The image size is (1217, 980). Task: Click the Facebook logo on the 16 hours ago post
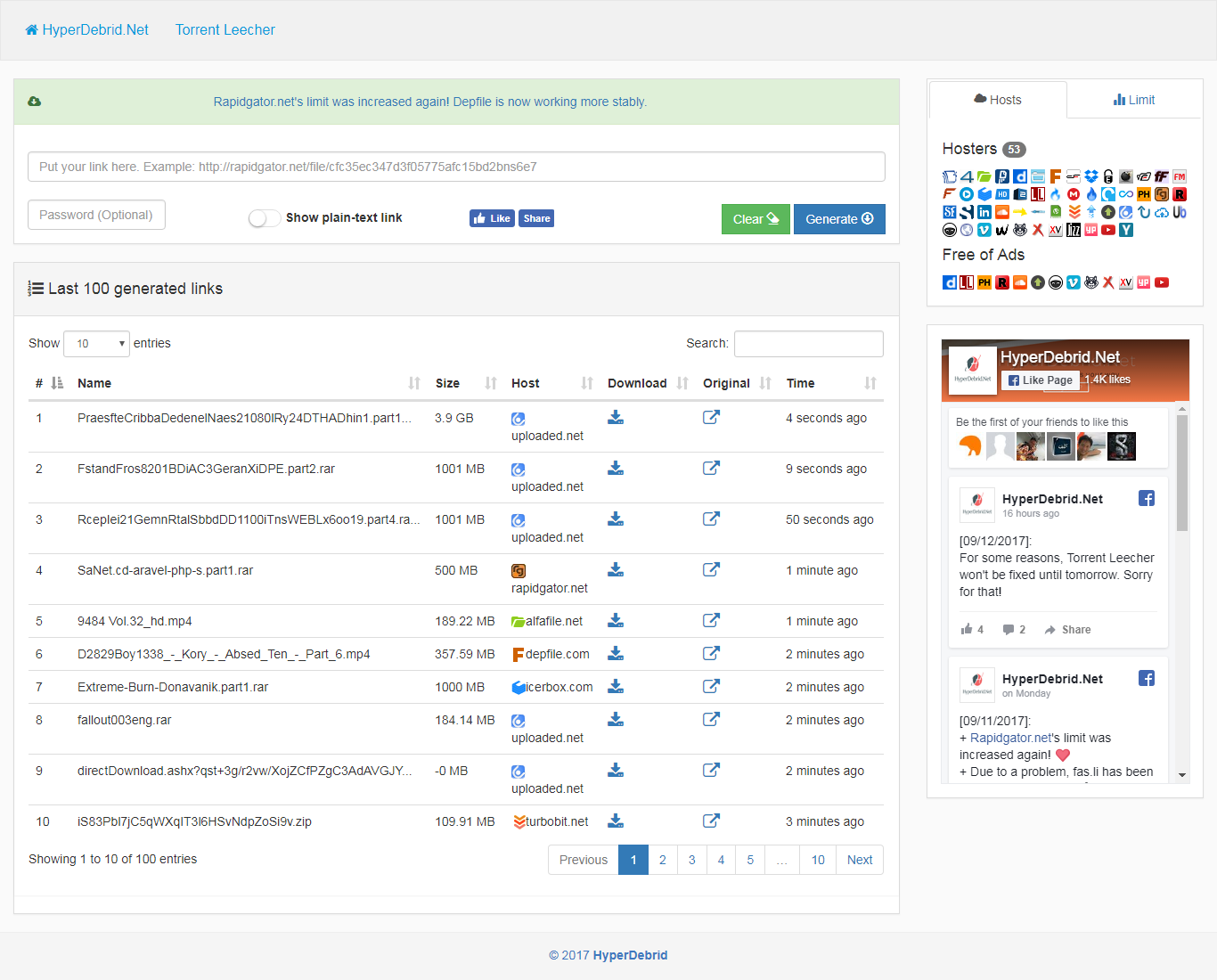tap(1147, 498)
